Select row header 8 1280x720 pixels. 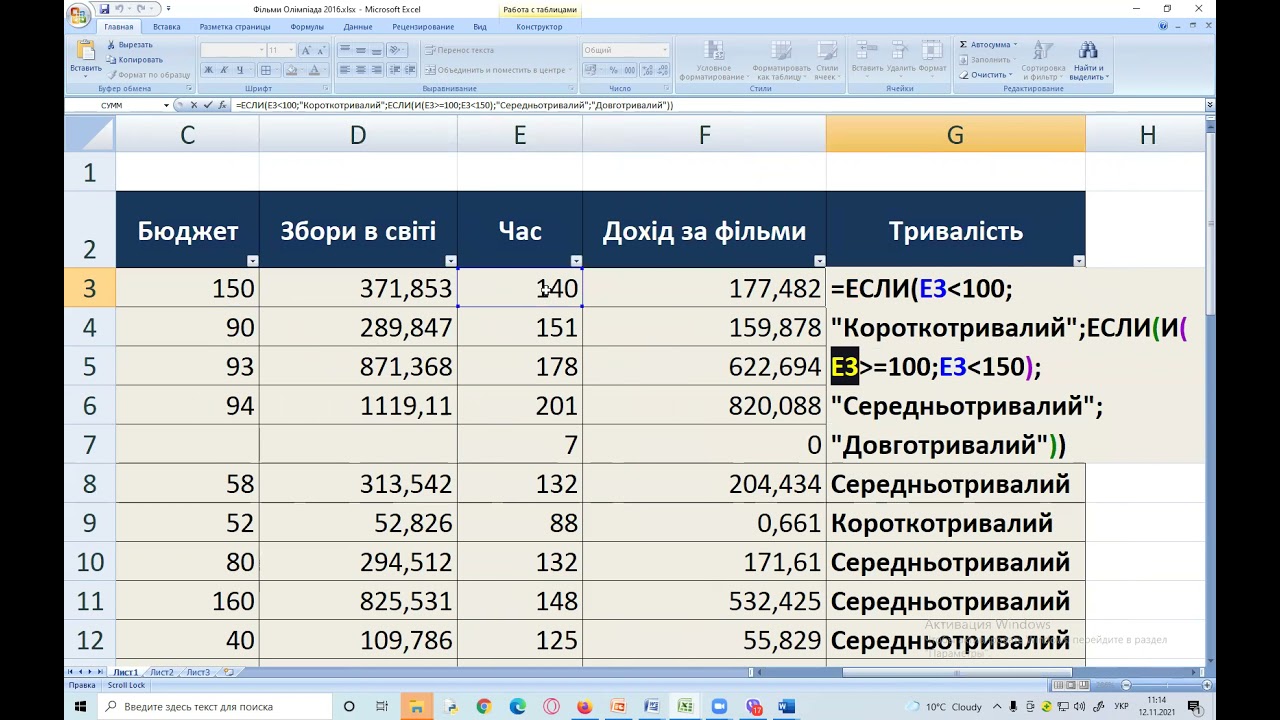click(90, 484)
